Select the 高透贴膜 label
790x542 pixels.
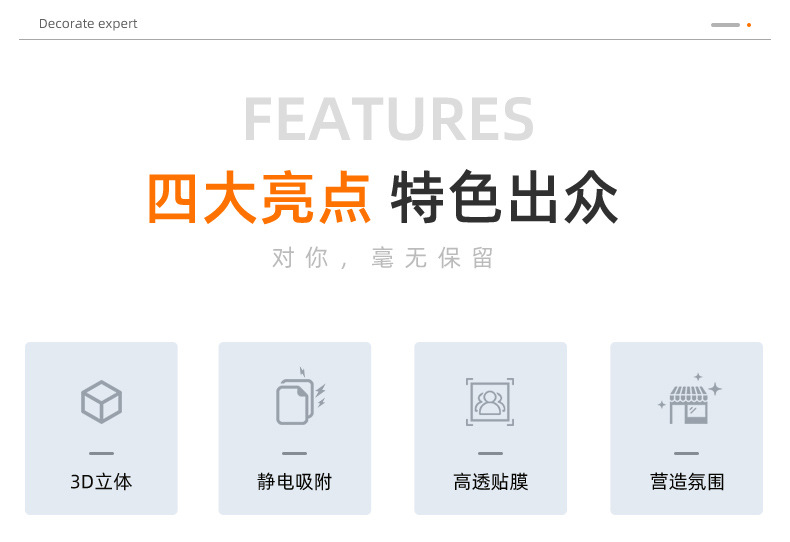[491, 482]
